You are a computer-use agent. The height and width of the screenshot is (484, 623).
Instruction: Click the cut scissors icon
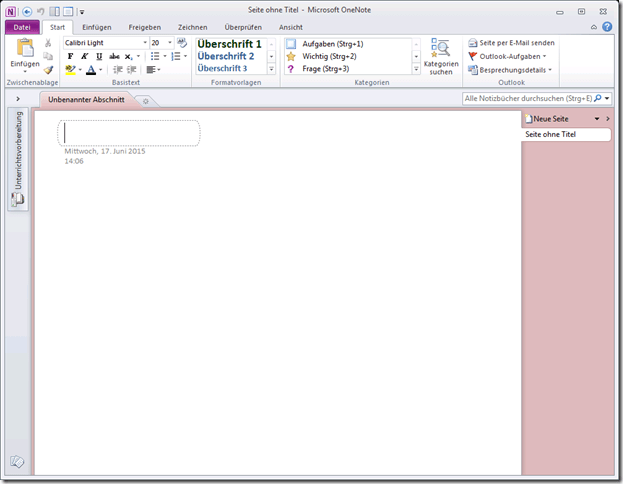pyautogui.click(x=48, y=44)
